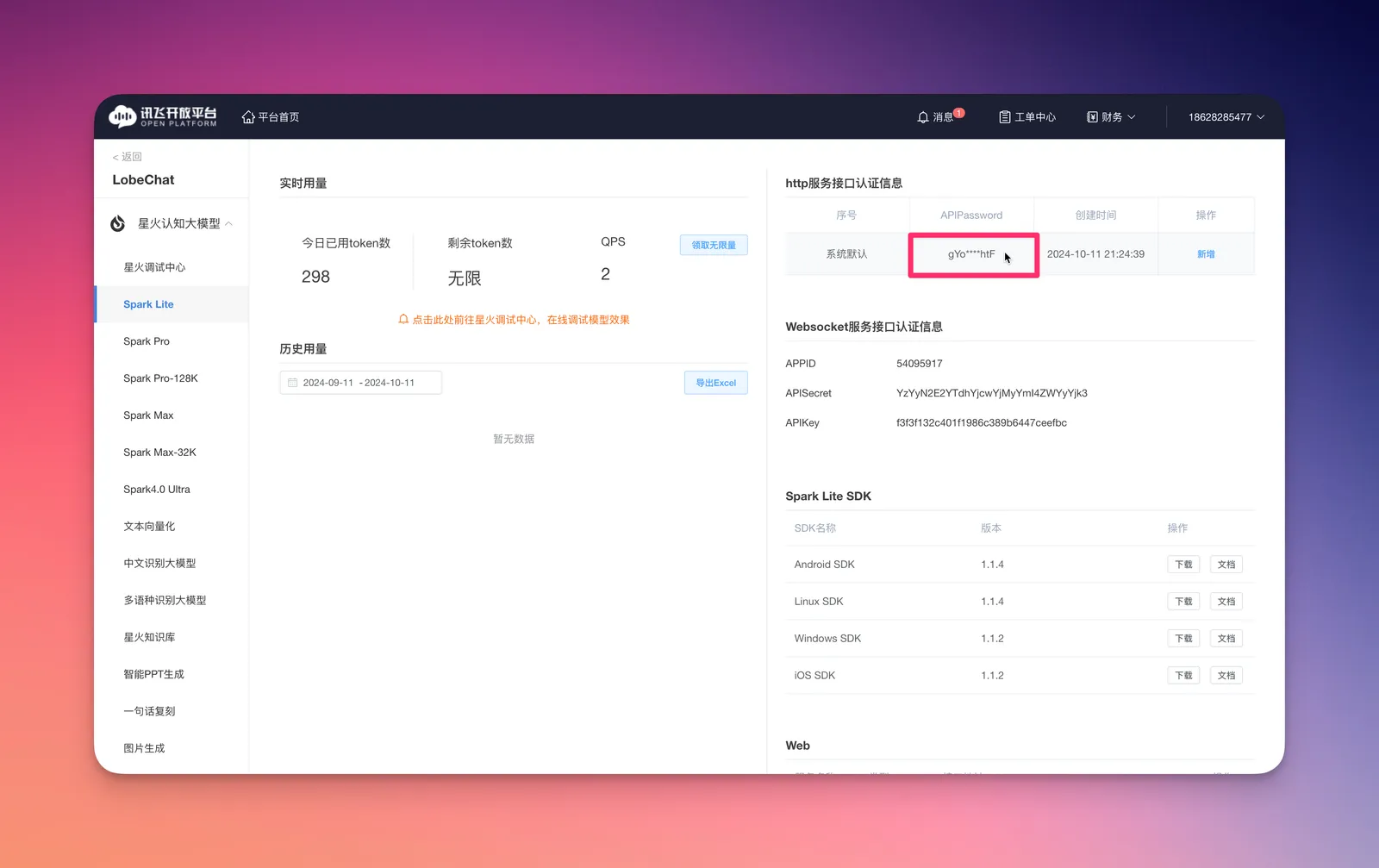The image size is (1379, 868).
Task: Select Spark4.0 Ultra model
Action: [156, 489]
